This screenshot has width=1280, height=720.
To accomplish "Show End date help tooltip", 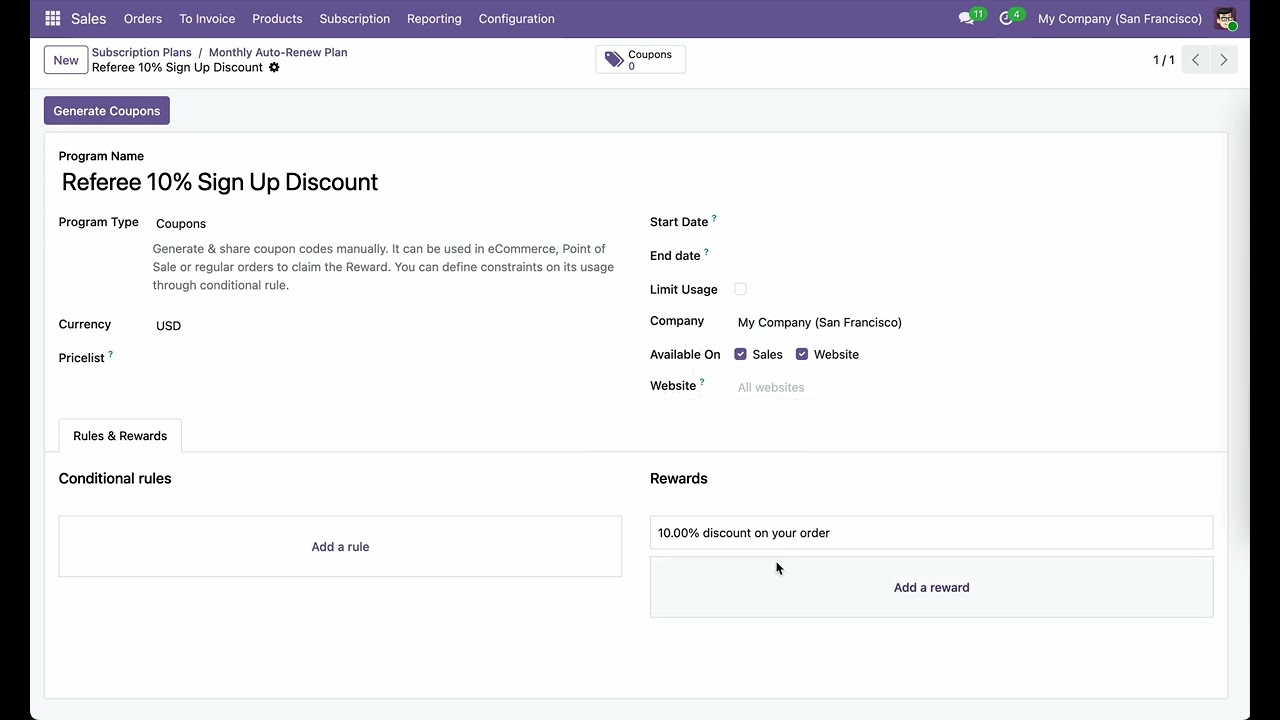I will (706, 252).
